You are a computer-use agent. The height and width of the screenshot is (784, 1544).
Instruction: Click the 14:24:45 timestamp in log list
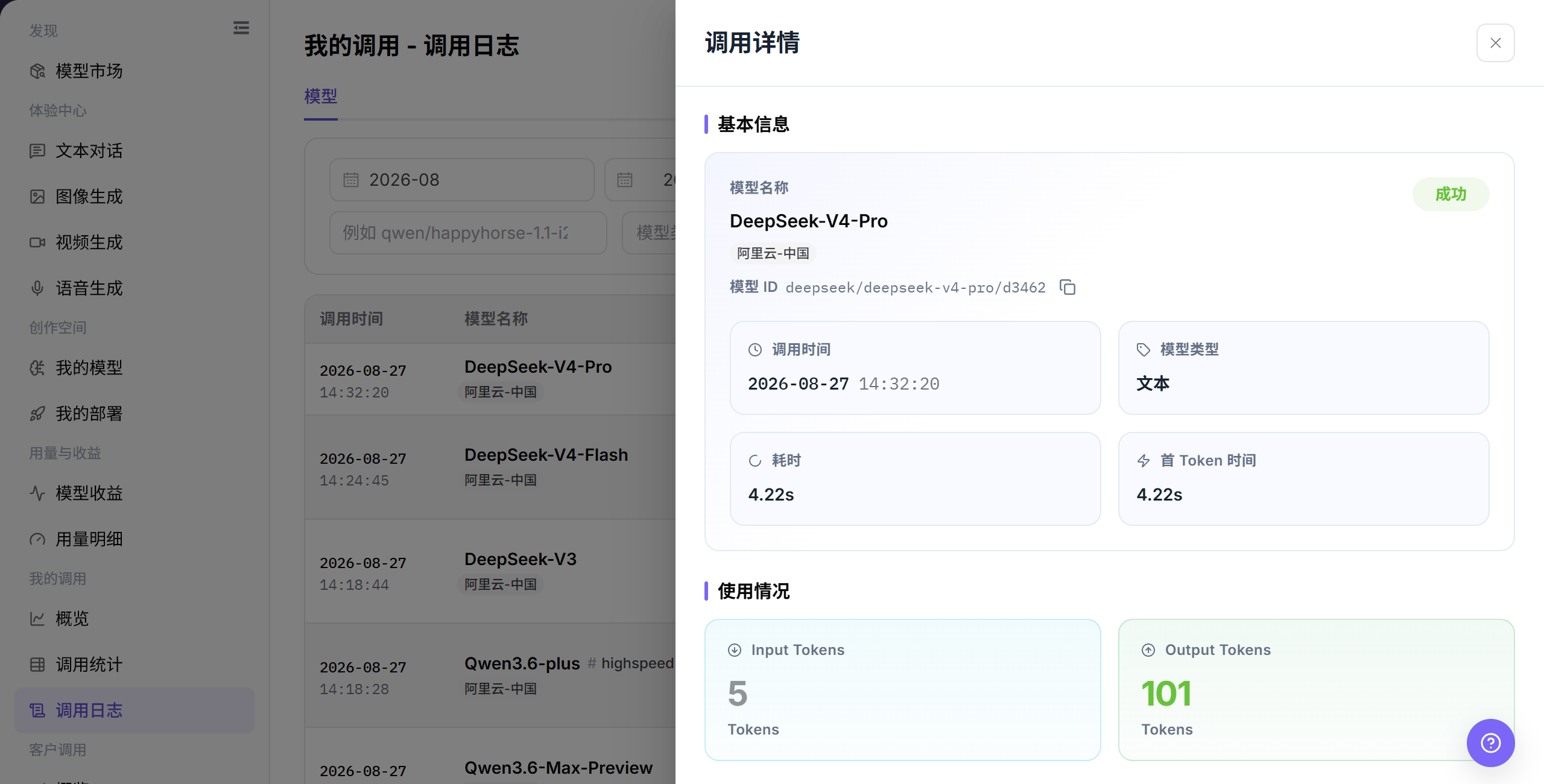[354, 481]
